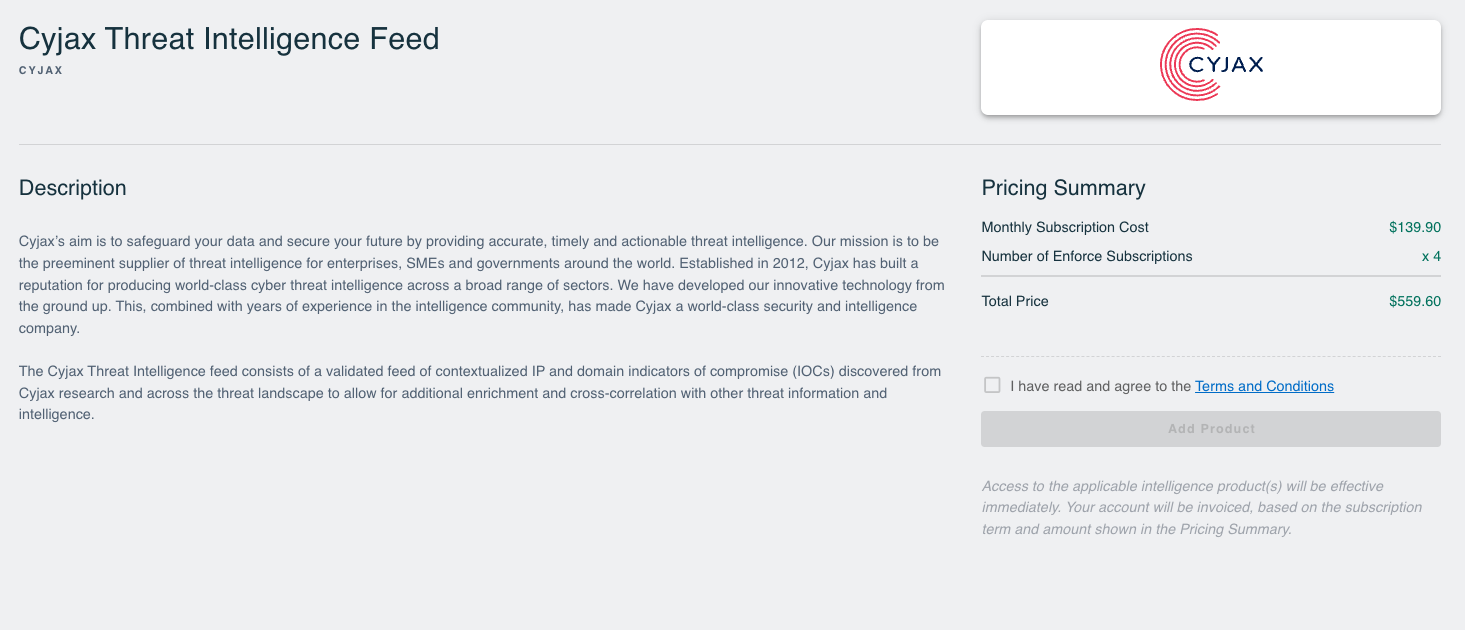Click the x 4 subscriptions count
1465x630 pixels.
(1431, 256)
